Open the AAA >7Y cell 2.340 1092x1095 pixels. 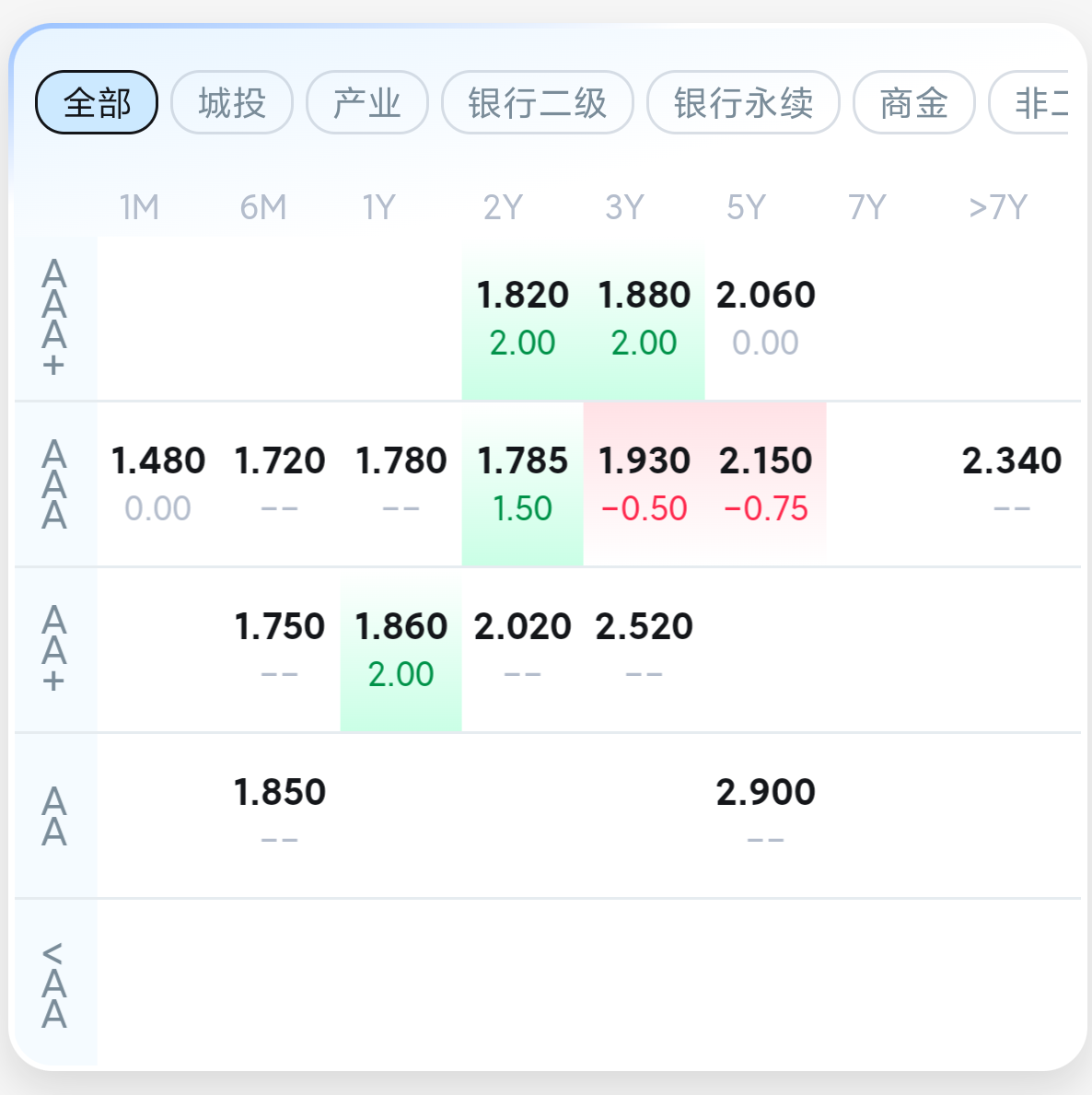tap(1012, 483)
